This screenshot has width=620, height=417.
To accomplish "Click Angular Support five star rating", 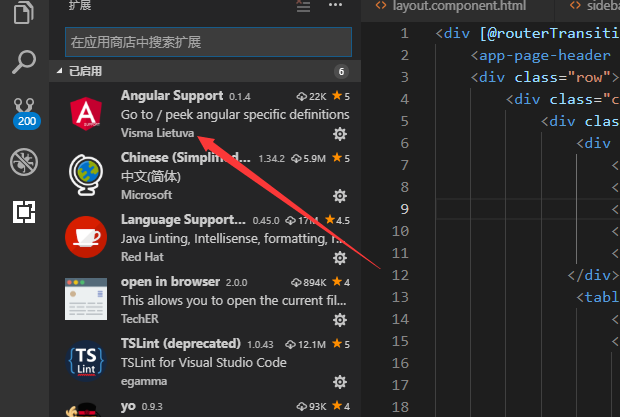I will click(341, 96).
